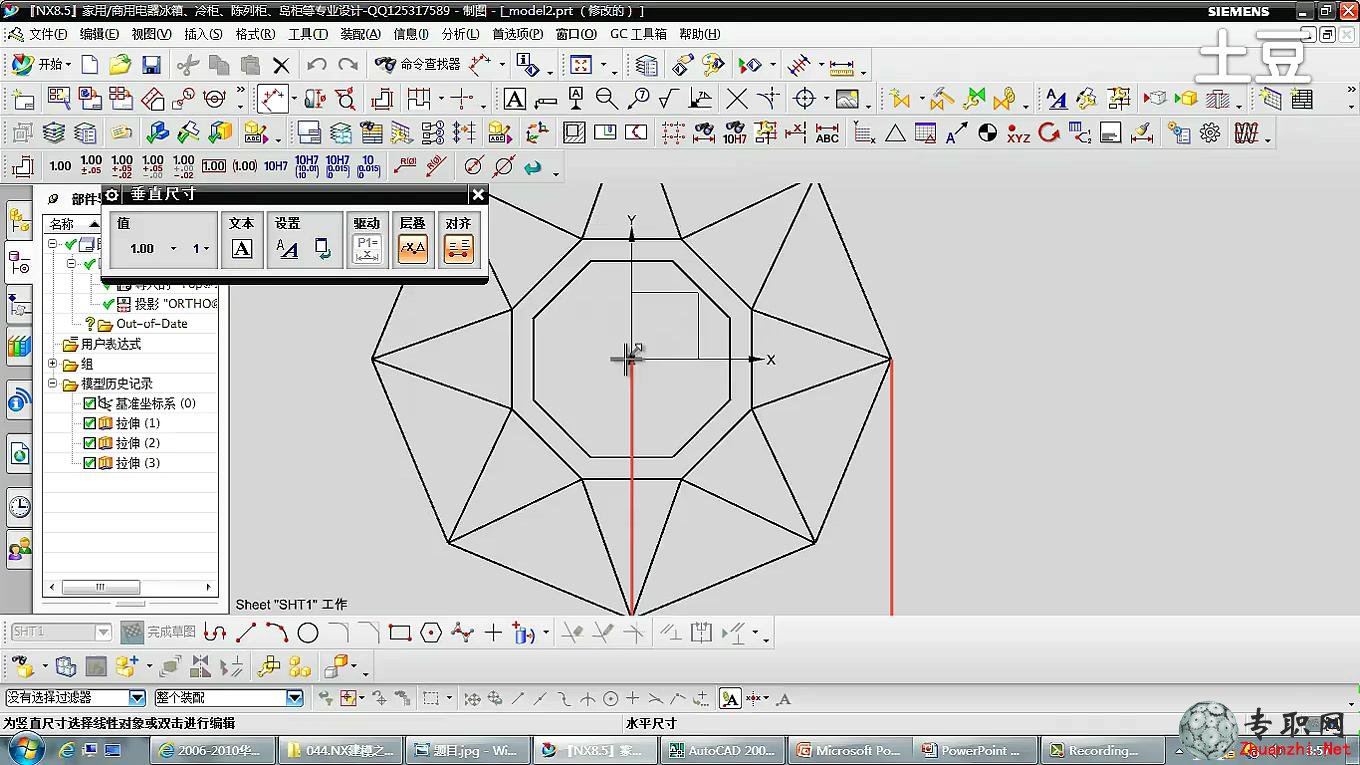Click the red circular arrow update icon
Screen dimensions: 1360x765
click(1049, 133)
